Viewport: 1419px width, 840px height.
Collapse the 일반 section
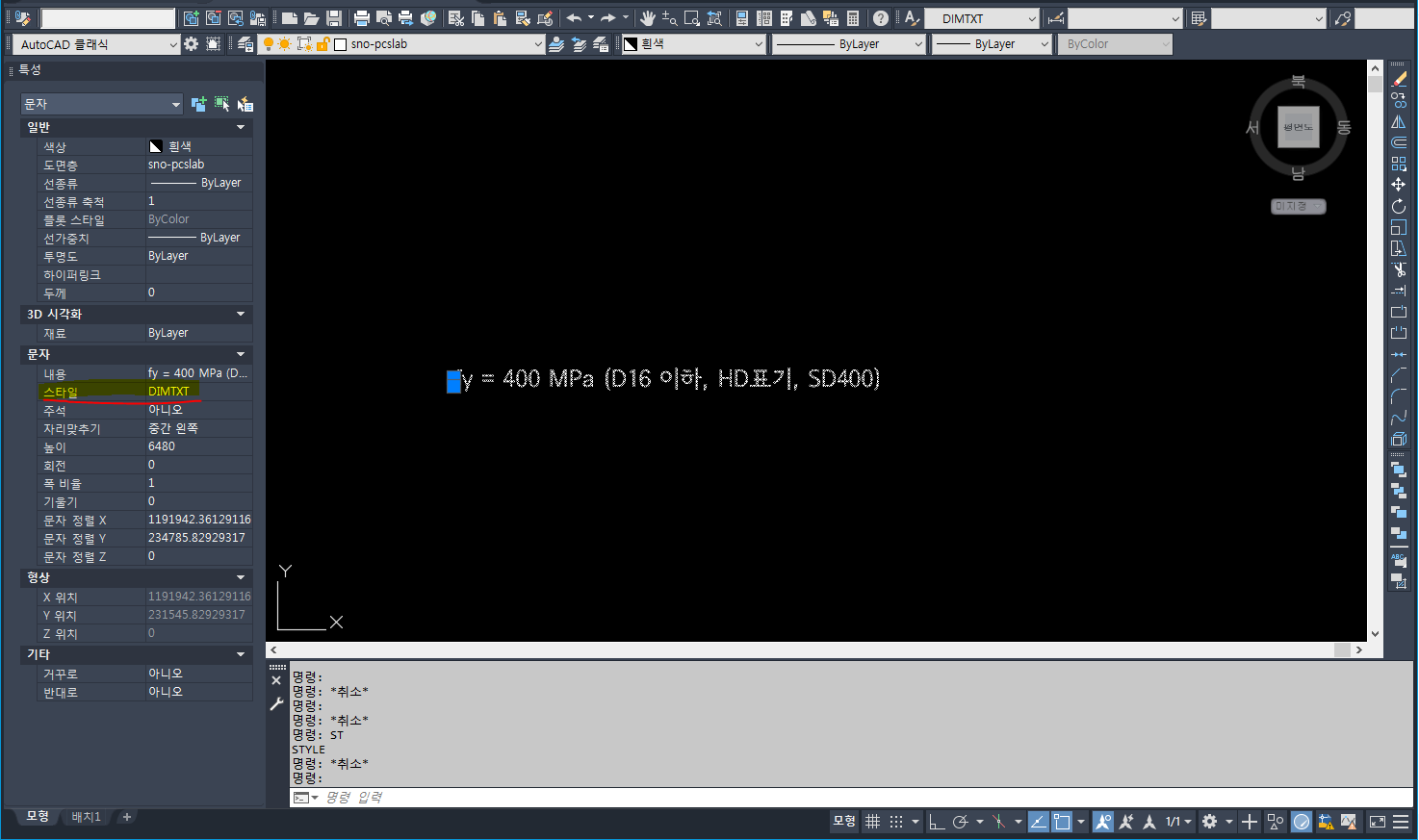click(241, 127)
